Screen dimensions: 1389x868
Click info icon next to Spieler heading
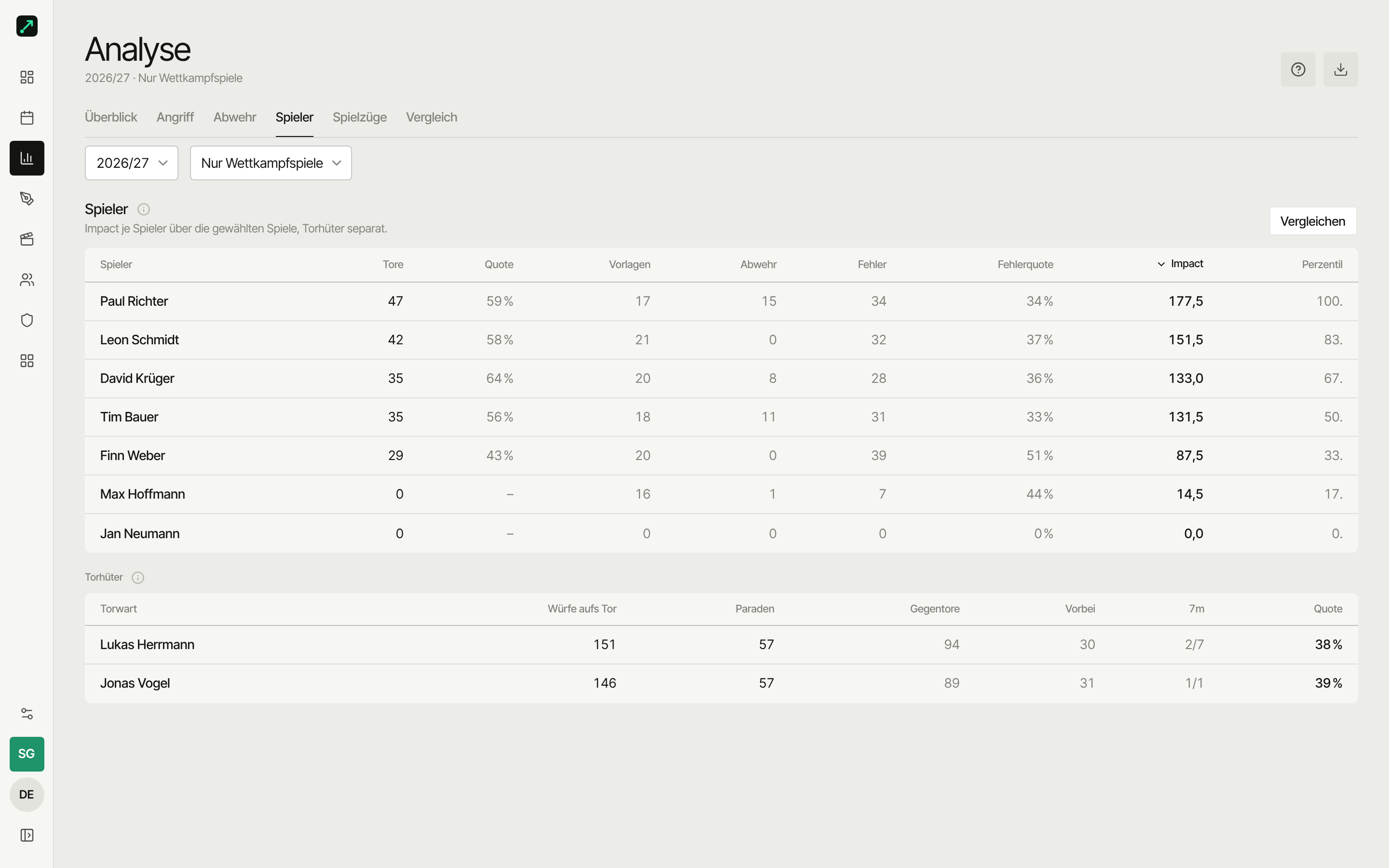144,210
